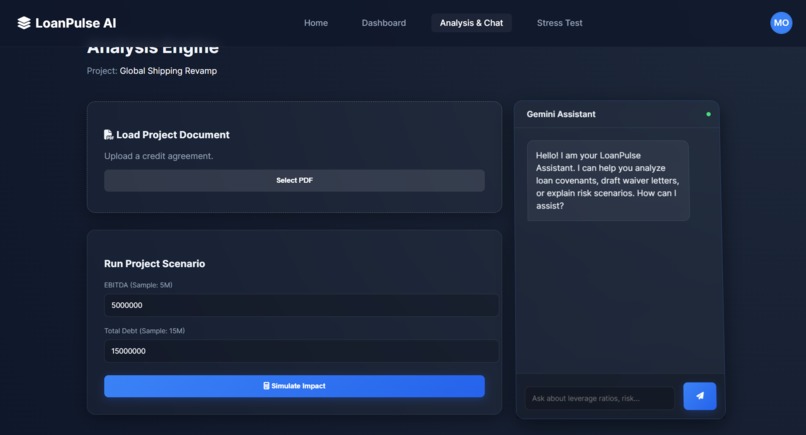This screenshot has height=435, width=806.
Task: Click the EBITDA (Sample: 5M) label
Action: 138,285
